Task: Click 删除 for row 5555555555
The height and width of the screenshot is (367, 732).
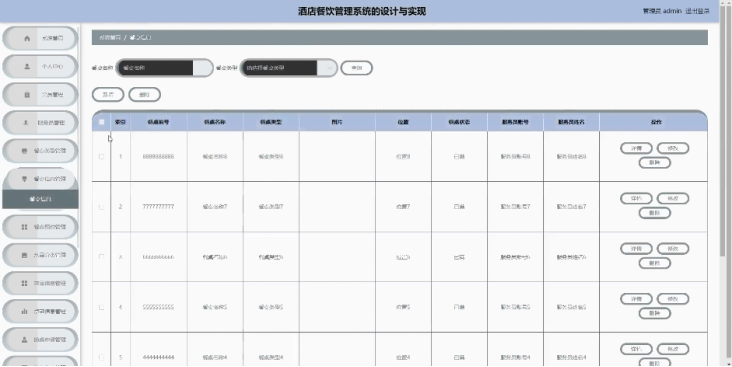Action: pyautogui.click(x=655, y=313)
